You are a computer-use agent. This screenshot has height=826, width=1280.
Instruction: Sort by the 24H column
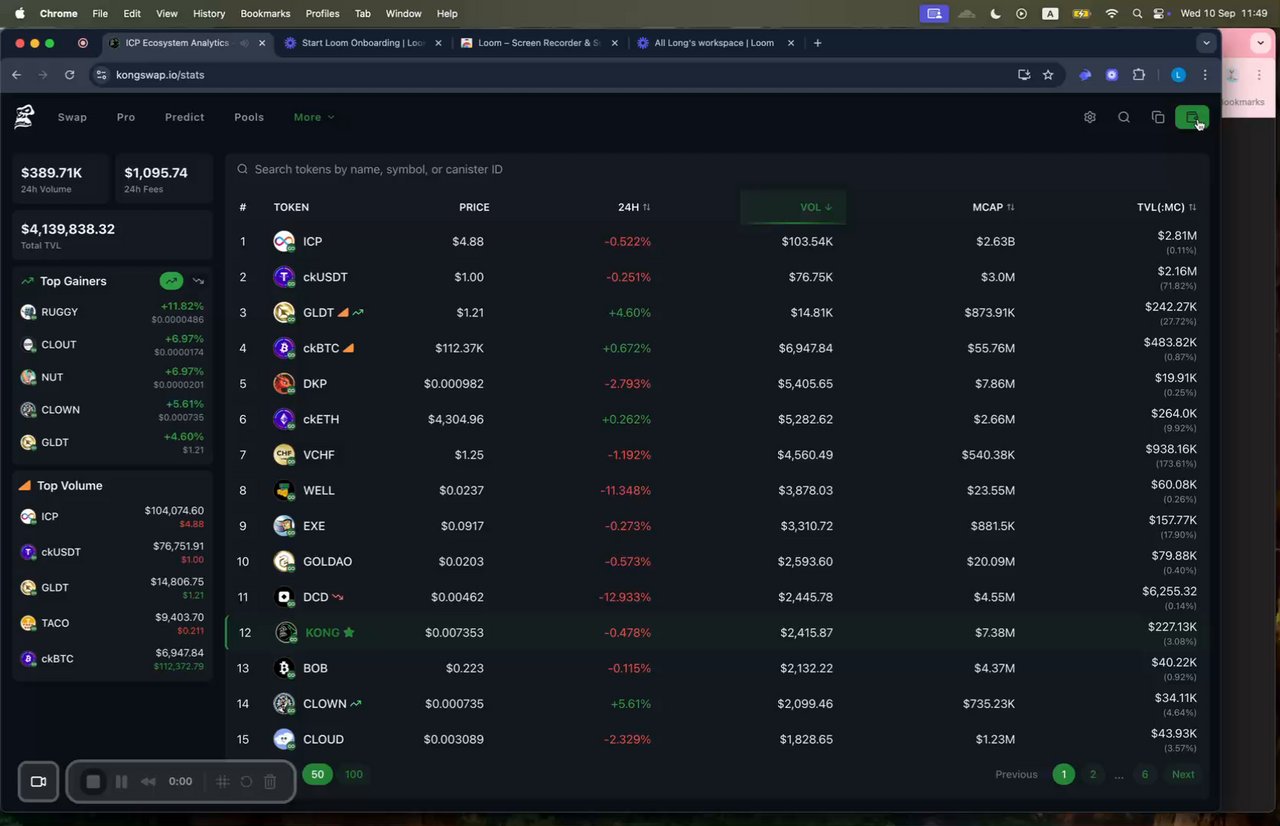pyautogui.click(x=634, y=207)
